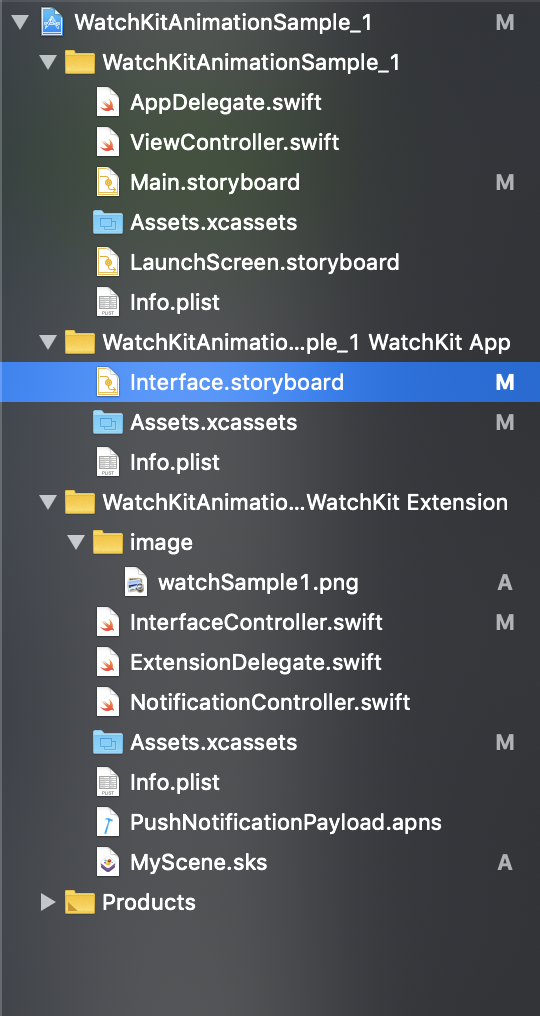Image resolution: width=540 pixels, height=1016 pixels.
Task: Click the WatchKit App Assets.xcassets icon
Action: coord(108,422)
